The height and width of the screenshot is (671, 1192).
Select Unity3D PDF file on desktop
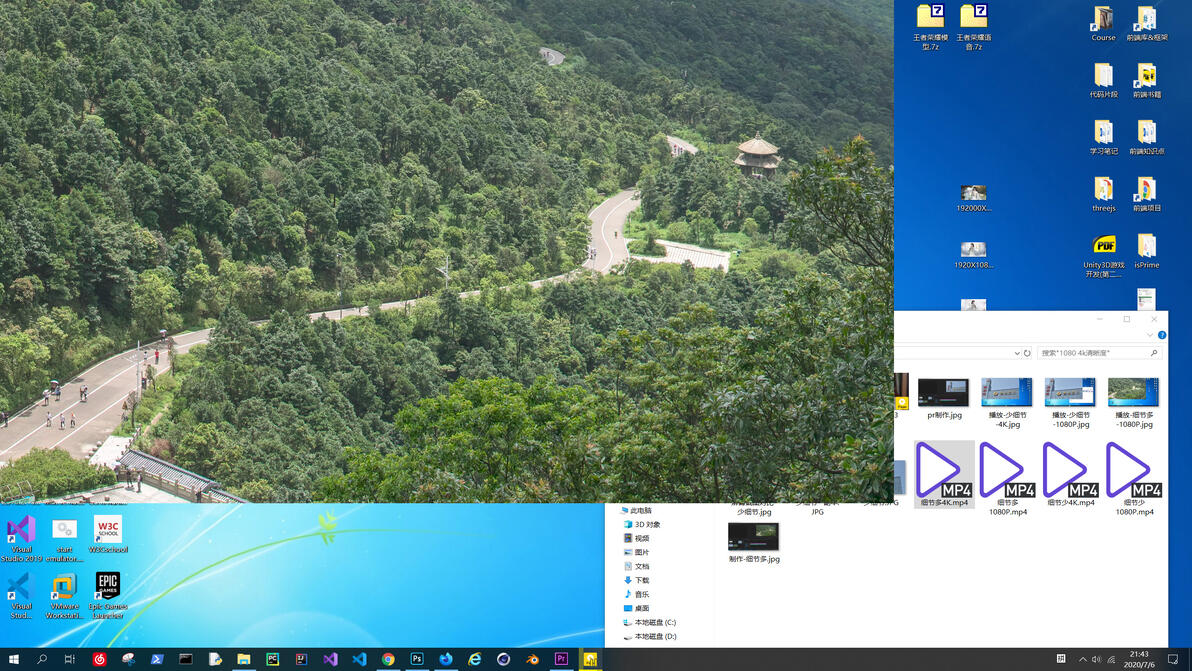[1103, 256]
